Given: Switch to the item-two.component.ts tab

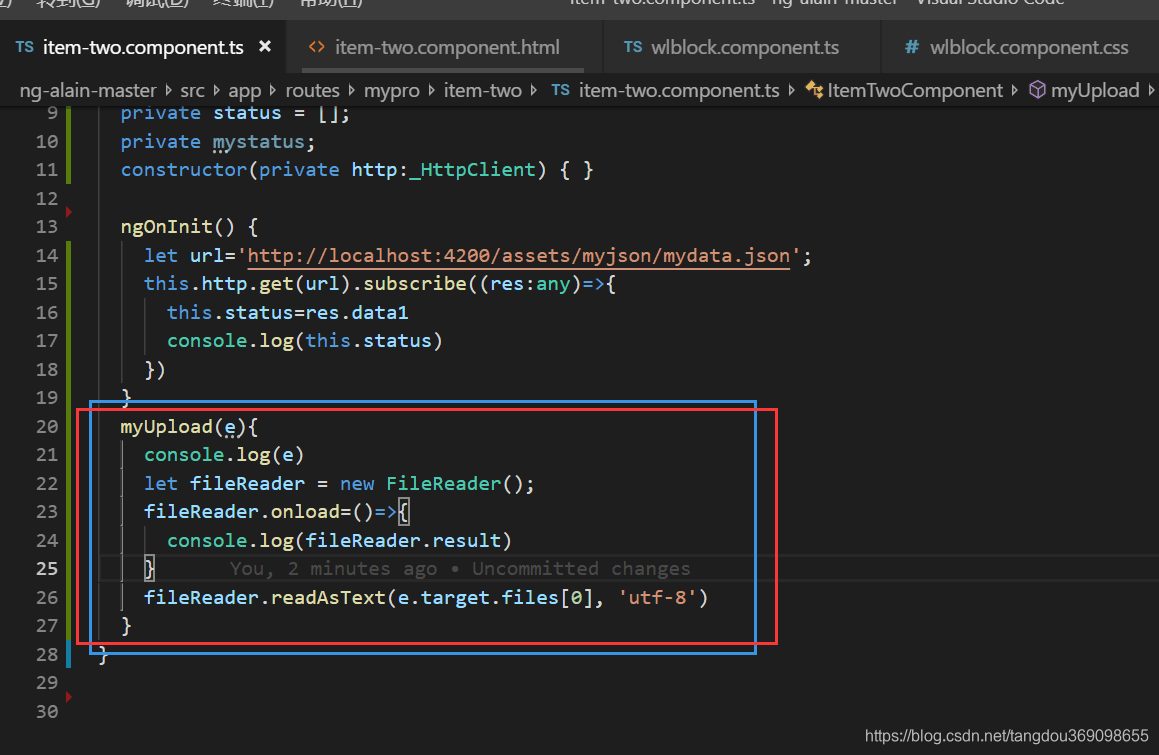Looking at the screenshot, I should pos(143,47).
